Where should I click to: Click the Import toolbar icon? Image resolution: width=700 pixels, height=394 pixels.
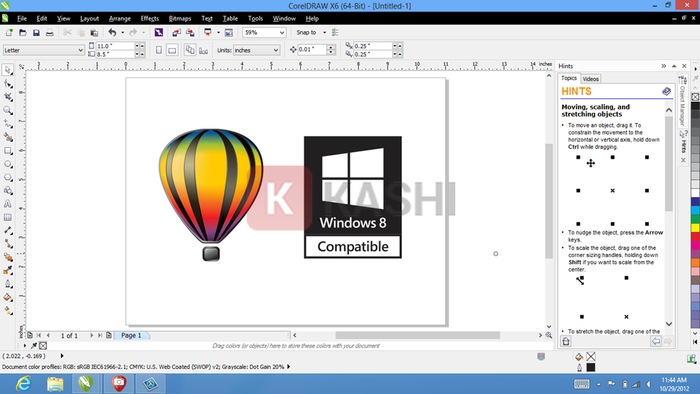click(x=176, y=33)
